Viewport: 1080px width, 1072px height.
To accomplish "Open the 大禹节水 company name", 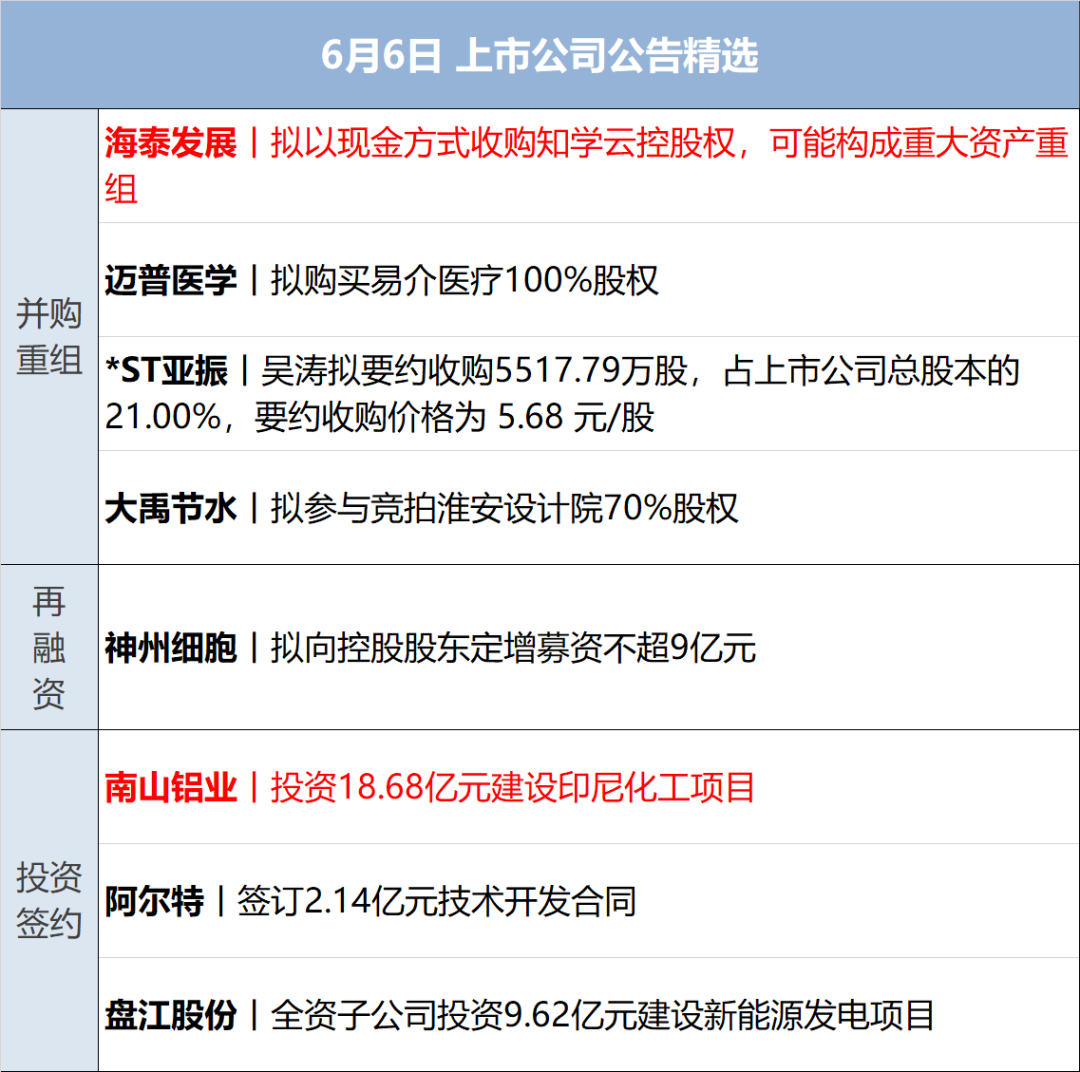I will [x=171, y=508].
